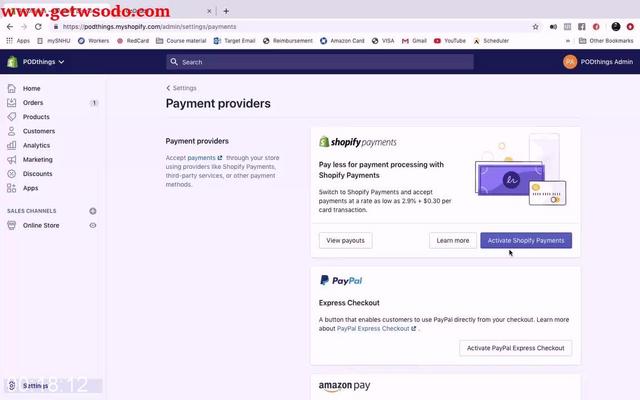640x400 pixels.
Task: Open Discounts in the sidebar
Action: [37, 174]
